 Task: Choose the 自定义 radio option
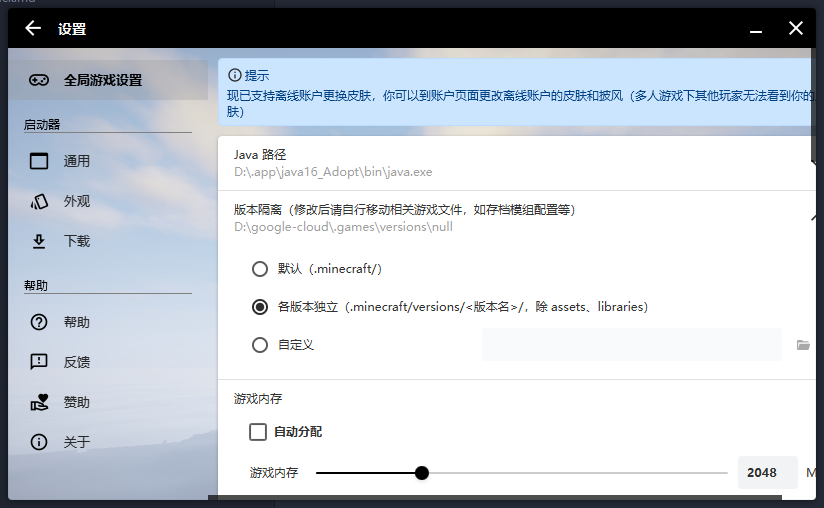[x=260, y=345]
